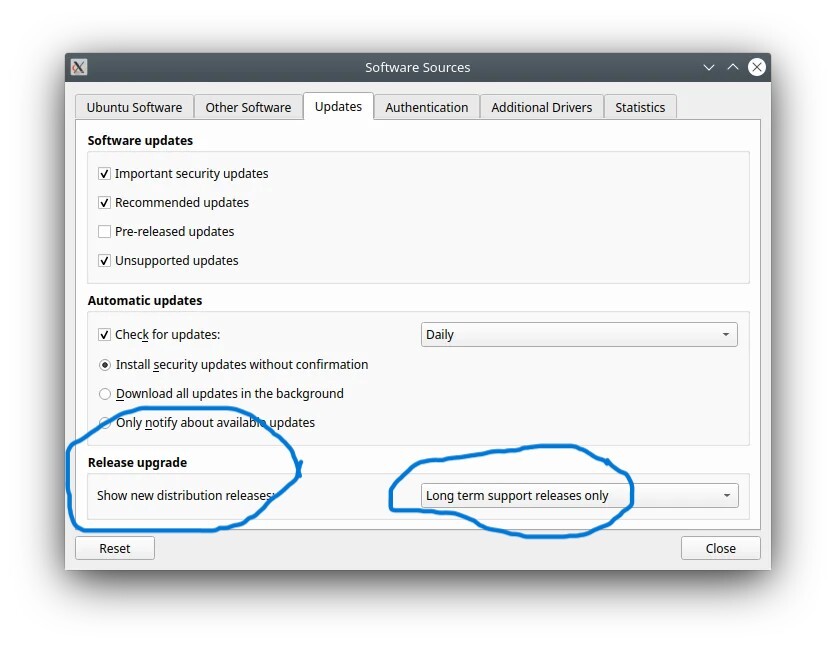Open Long term support releases only dropdown
This screenshot has height=647, width=836.
pyautogui.click(x=580, y=496)
